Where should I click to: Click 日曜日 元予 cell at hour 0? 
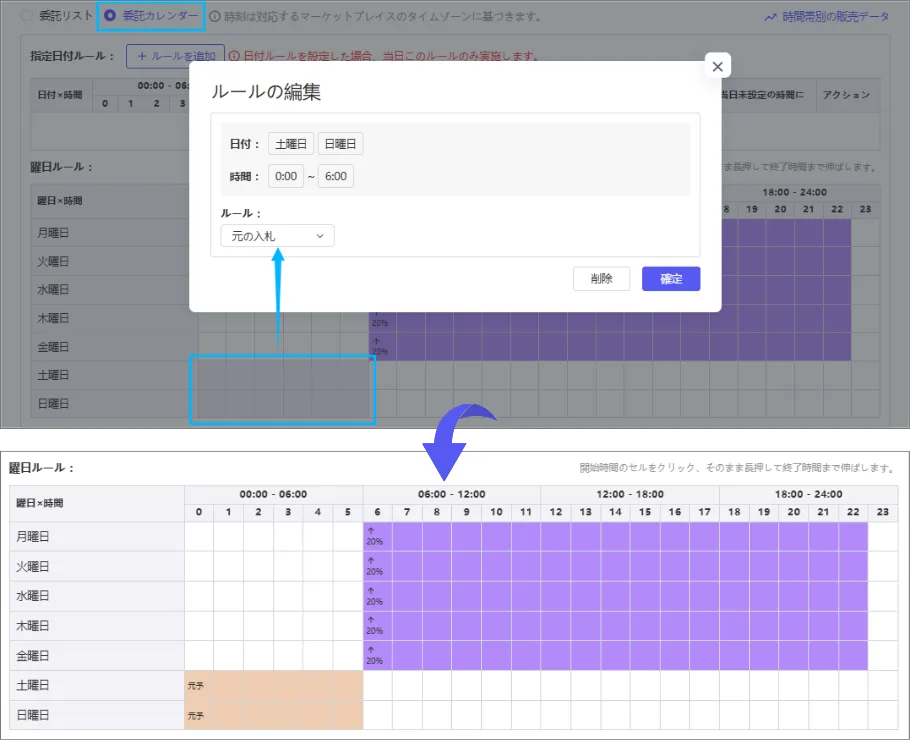199,715
